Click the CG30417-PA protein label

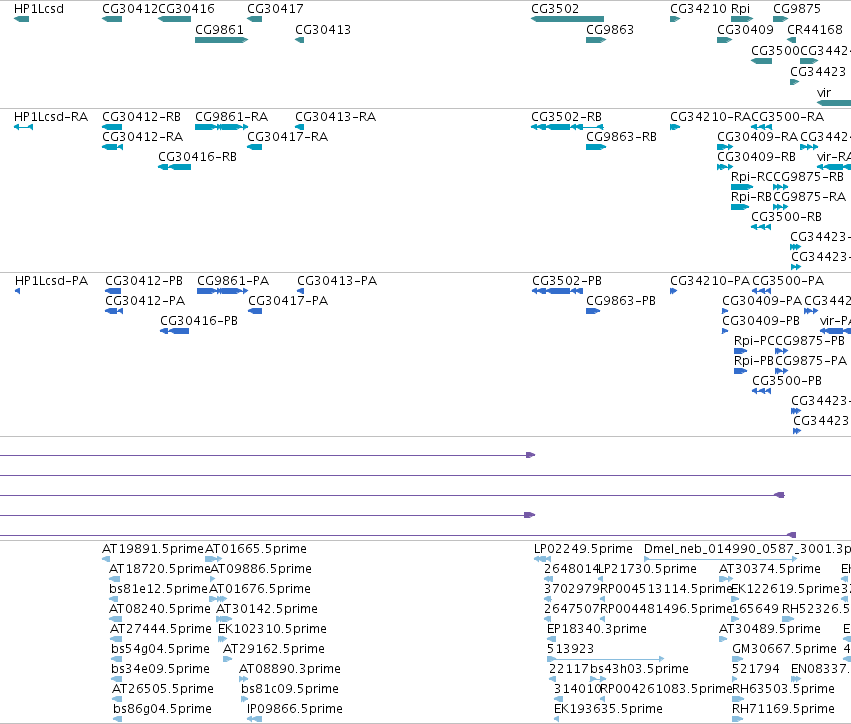click(x=288, y=301)
